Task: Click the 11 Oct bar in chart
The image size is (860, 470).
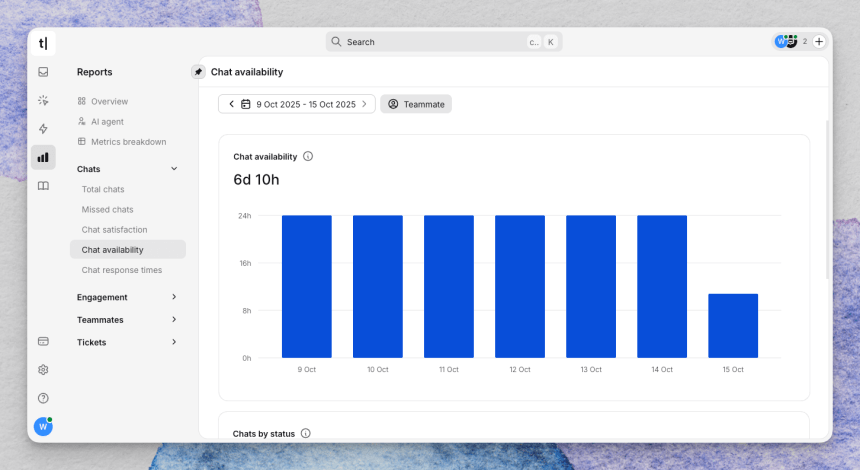Action: tap(449, 286)
